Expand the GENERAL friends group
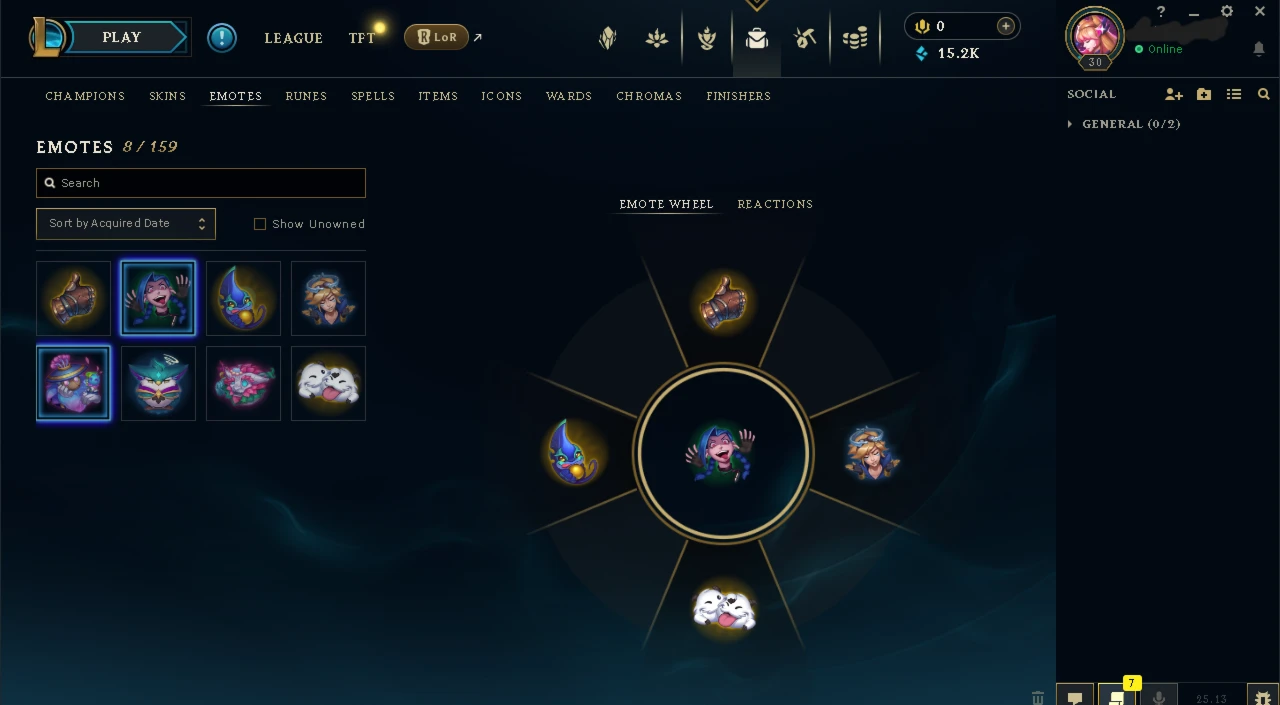 (x=1124, y=124)
